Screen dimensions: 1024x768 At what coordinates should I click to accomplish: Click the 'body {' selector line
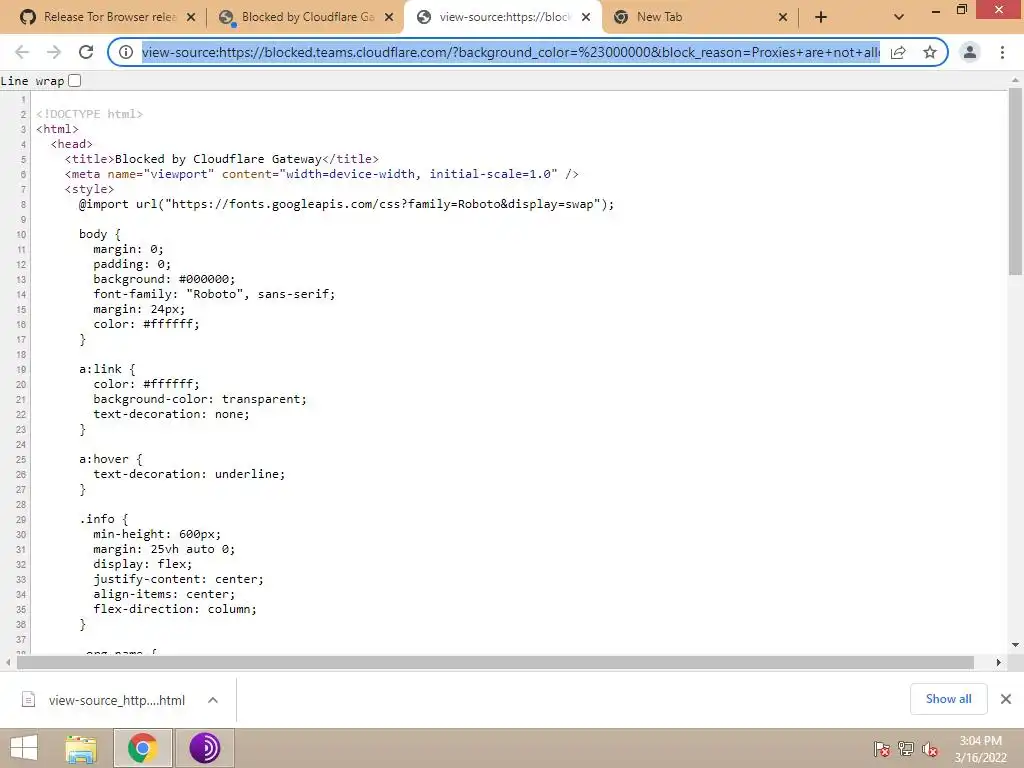(x=100, y=234)
